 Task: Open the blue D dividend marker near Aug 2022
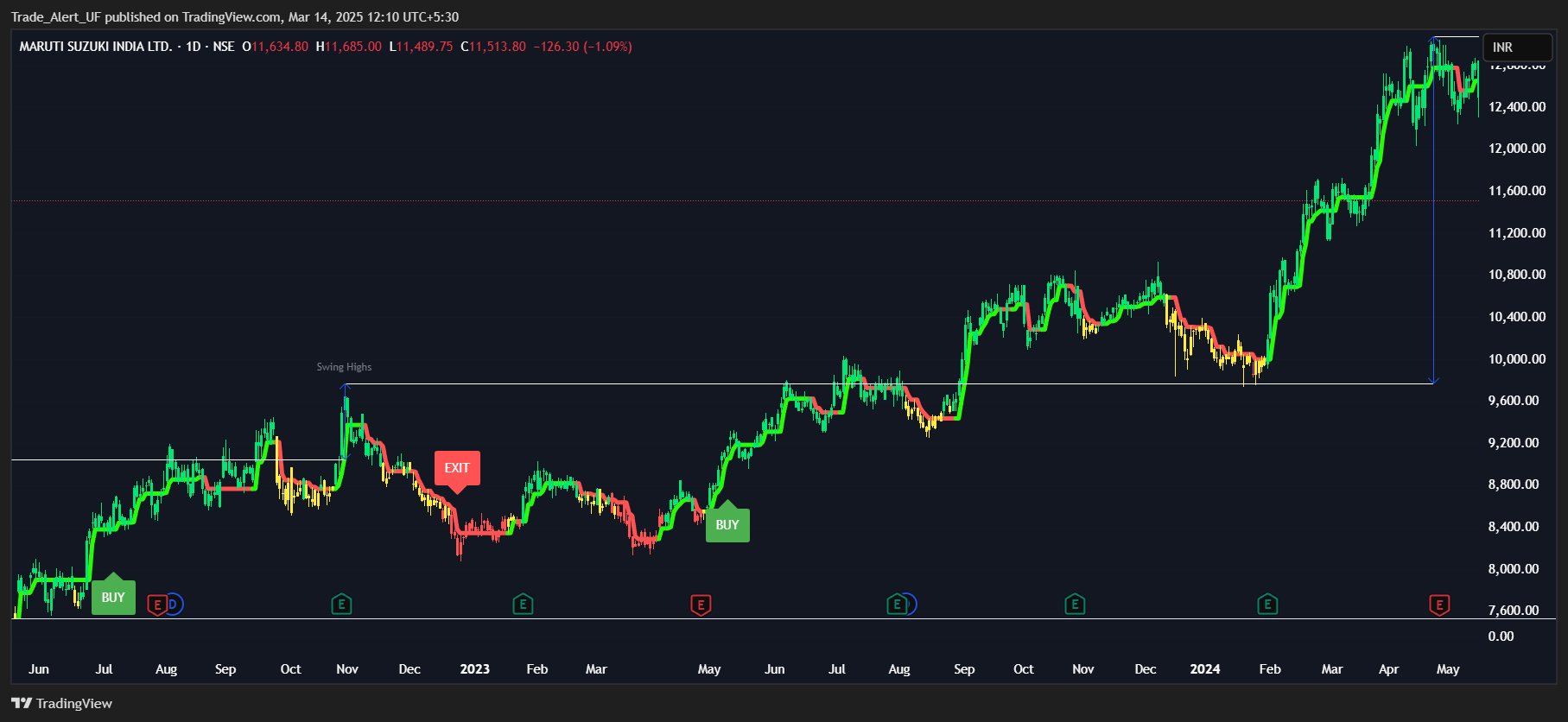pyautogui.click(x=174, y=605)
